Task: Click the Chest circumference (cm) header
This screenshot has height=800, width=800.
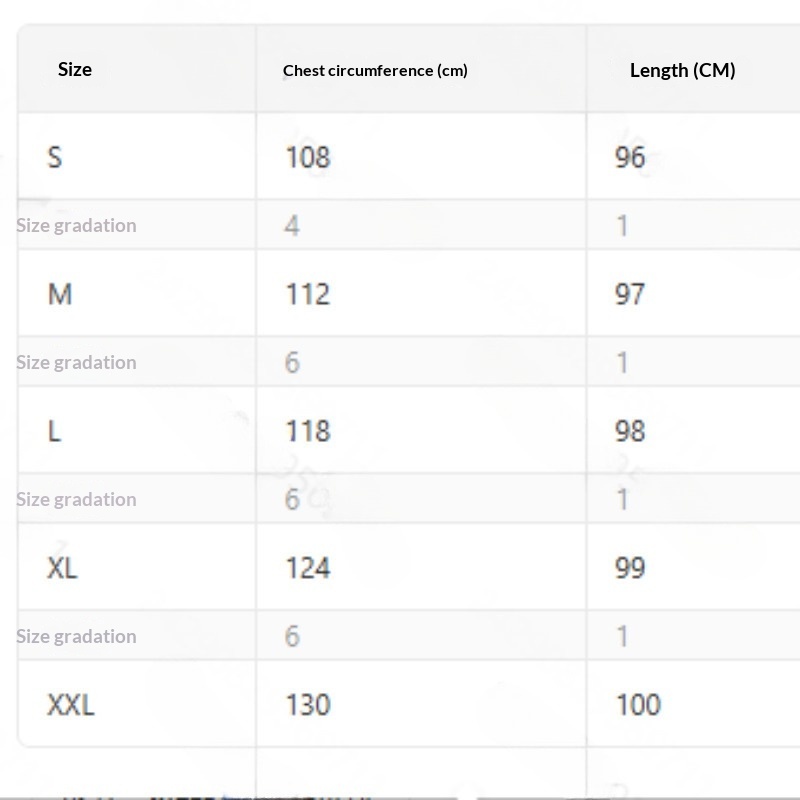Action: 375,70
